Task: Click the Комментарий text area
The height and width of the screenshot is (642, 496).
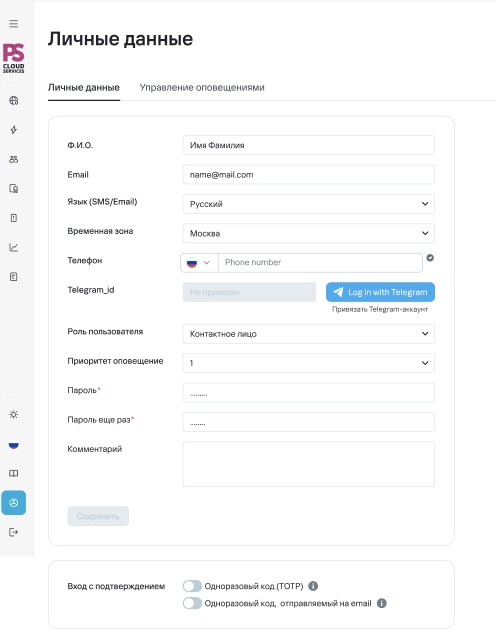Action: [x=308, y=464]
